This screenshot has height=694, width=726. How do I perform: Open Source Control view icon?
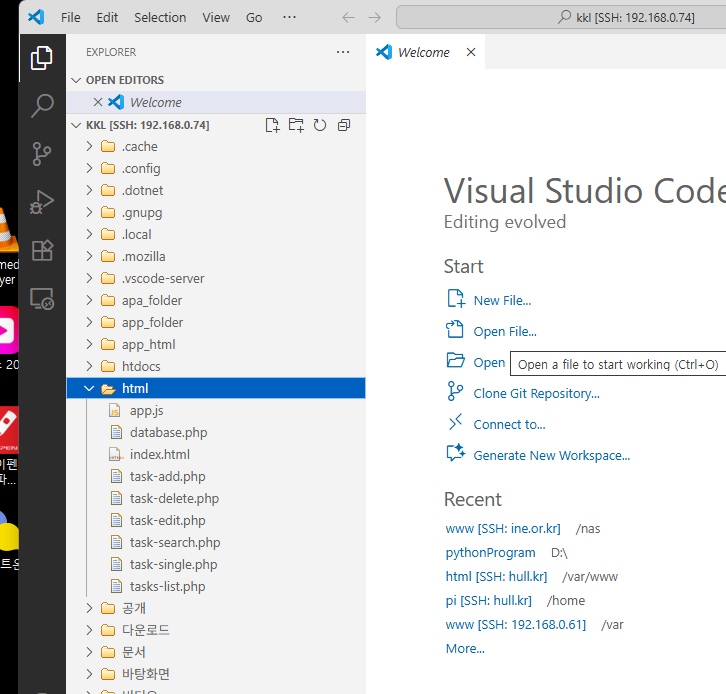tap(42, 153)
